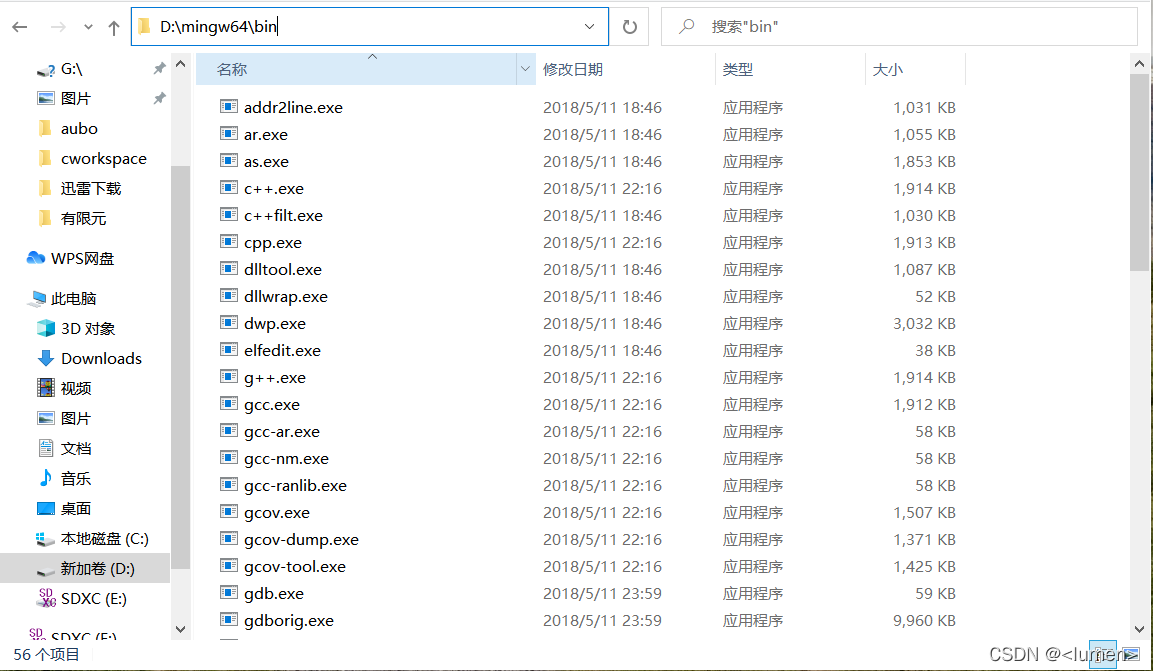Screen dimensions: 1153x671
Task: Click the gdb.exe file name
Action: (274, 593)
